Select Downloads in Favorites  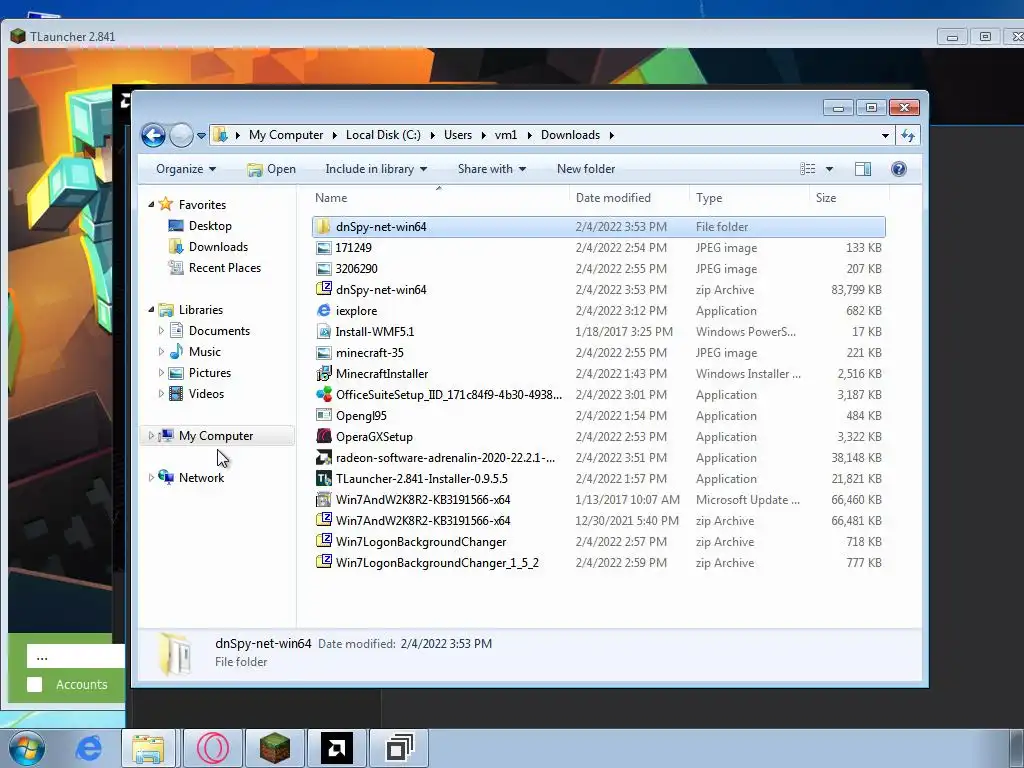(x=208, y=247)
